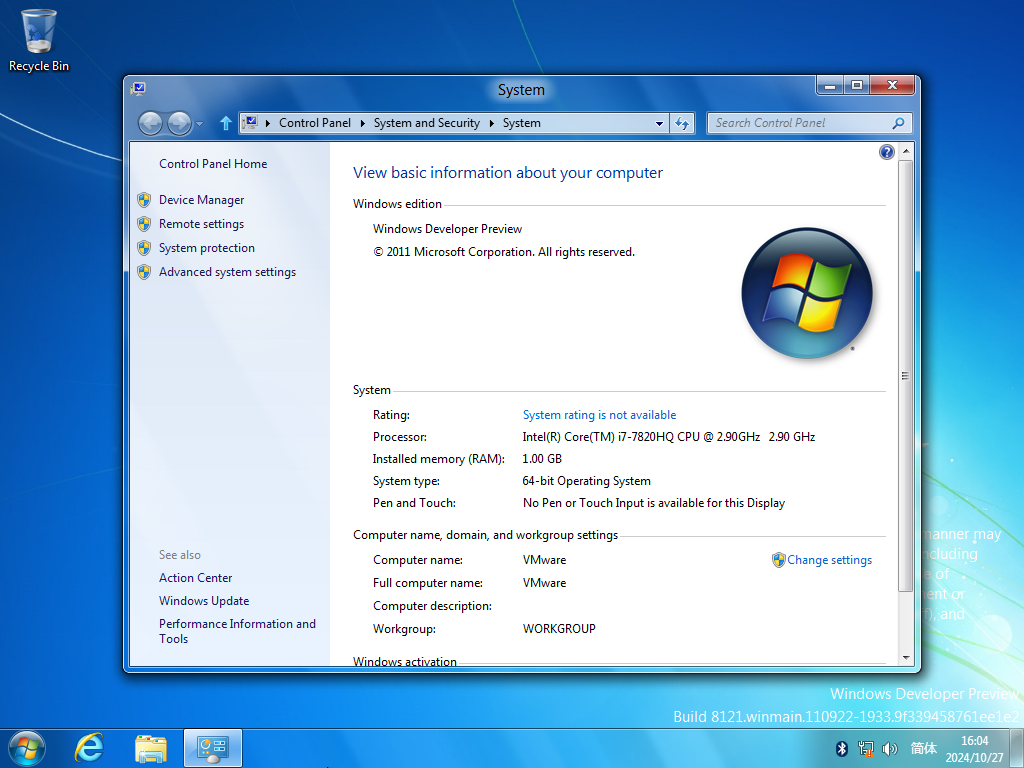
Task: Select Control Panel in the breadcrumb
Action: pos(315,123)
